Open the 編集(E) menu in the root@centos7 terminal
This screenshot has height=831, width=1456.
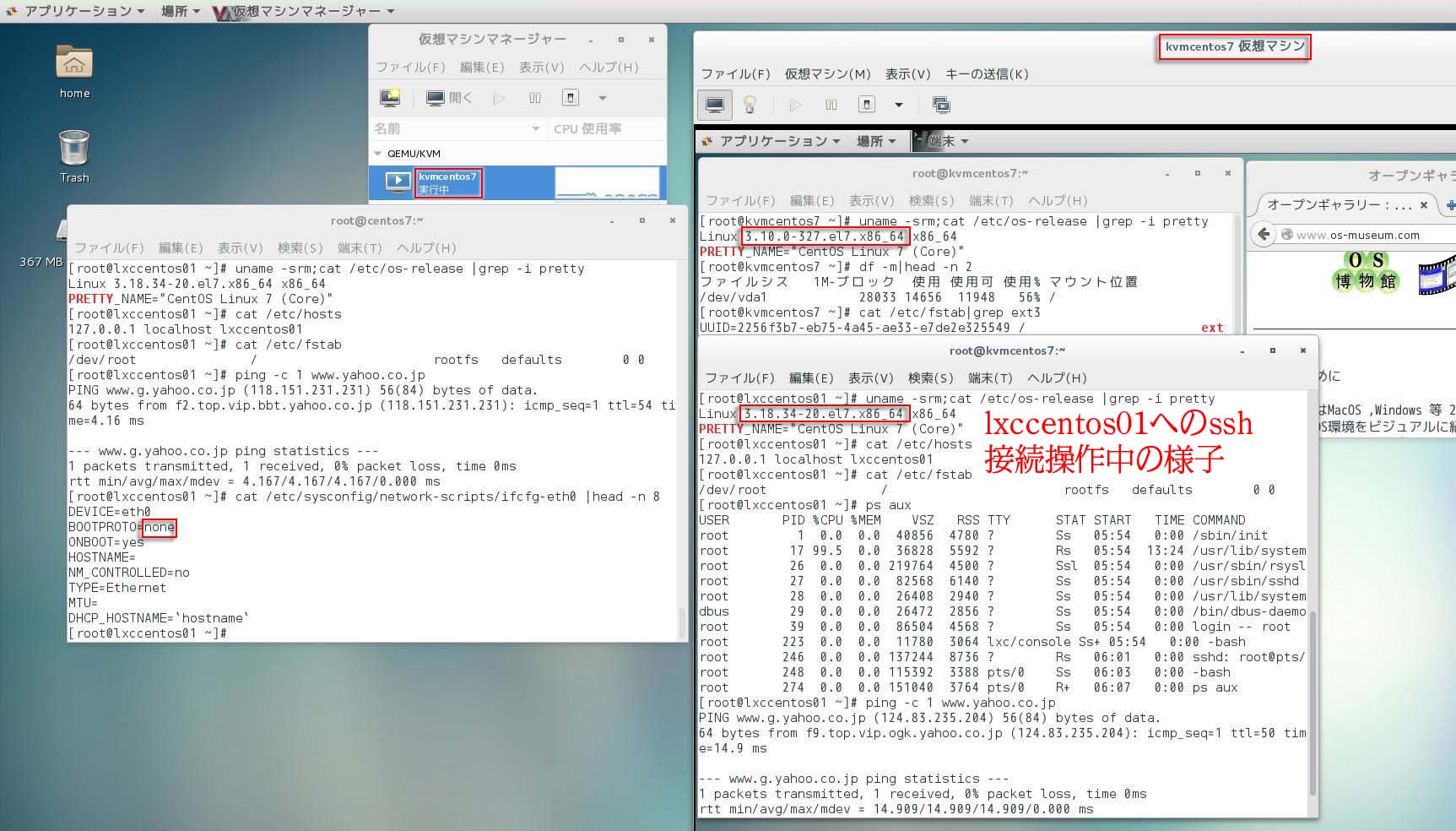tap(181, 247)
